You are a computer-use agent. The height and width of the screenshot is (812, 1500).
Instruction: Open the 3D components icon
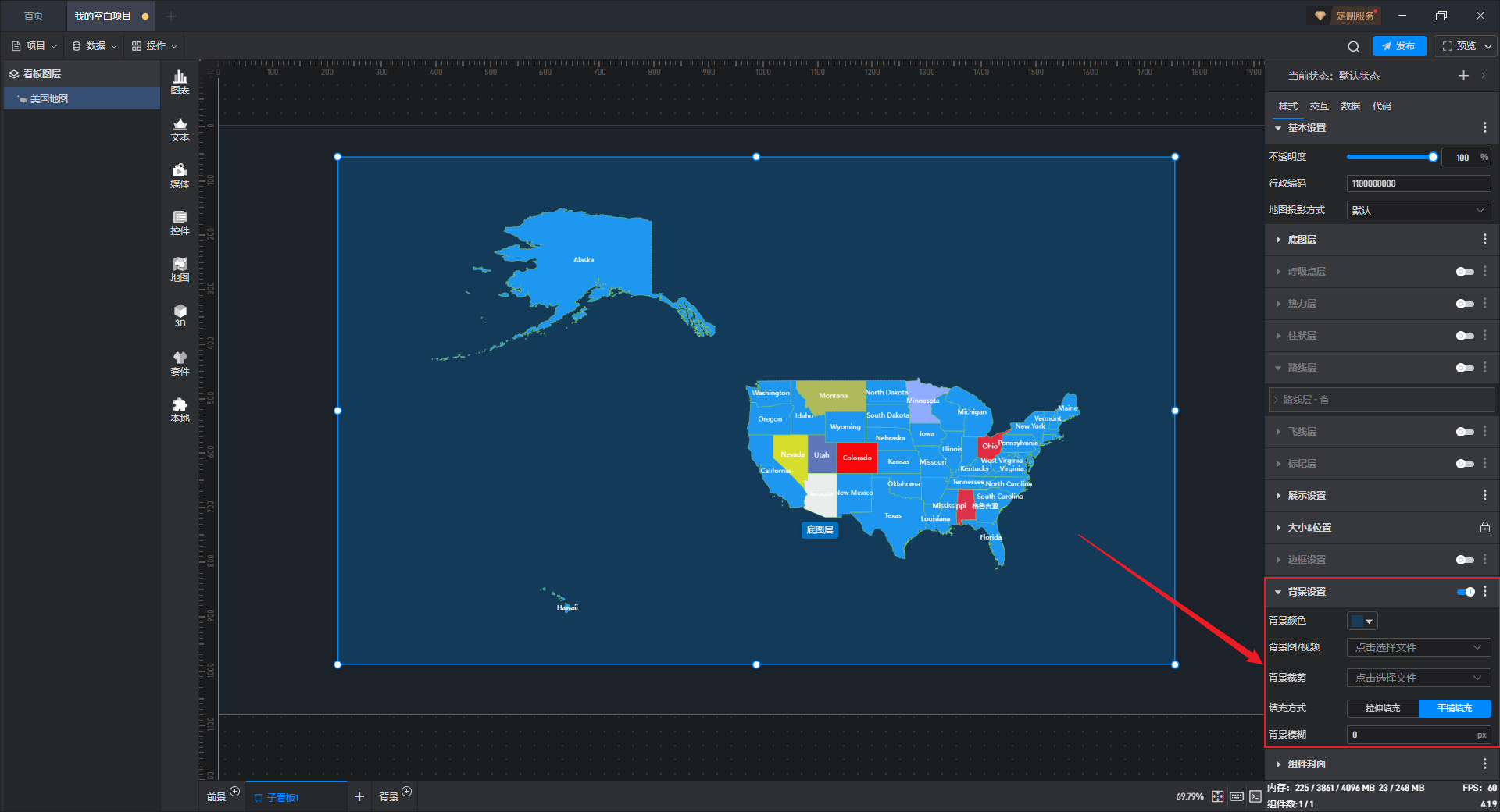tap(180, 315)
